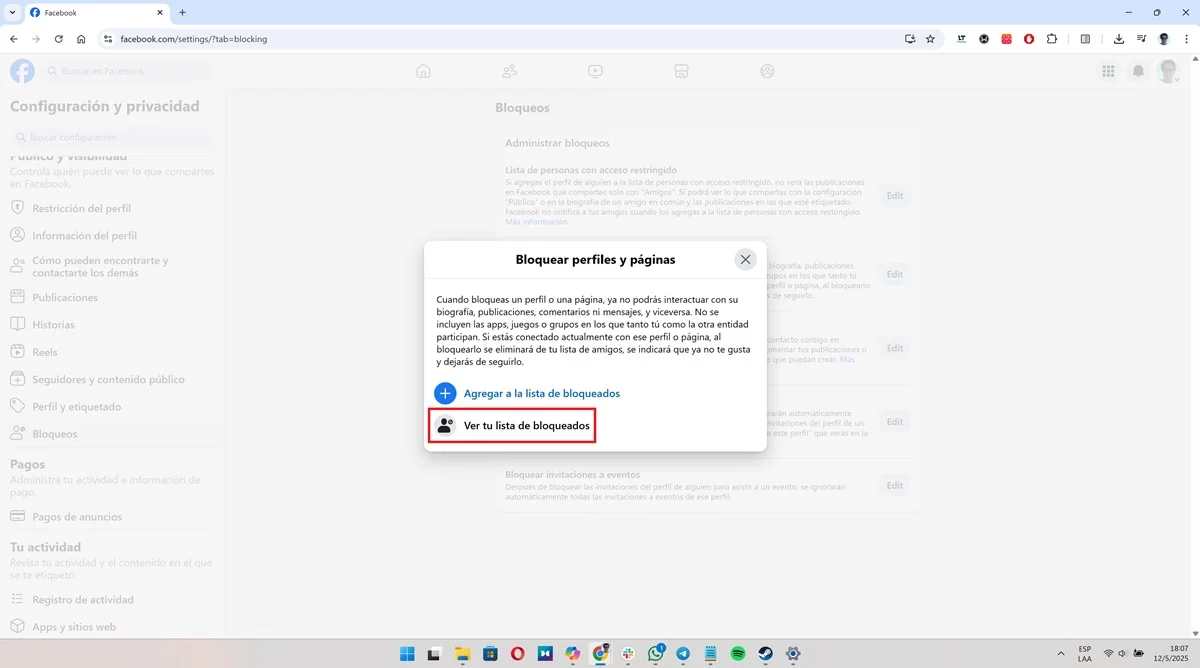Show hidden icons chevron in system tray

(x=1061, y=654)
